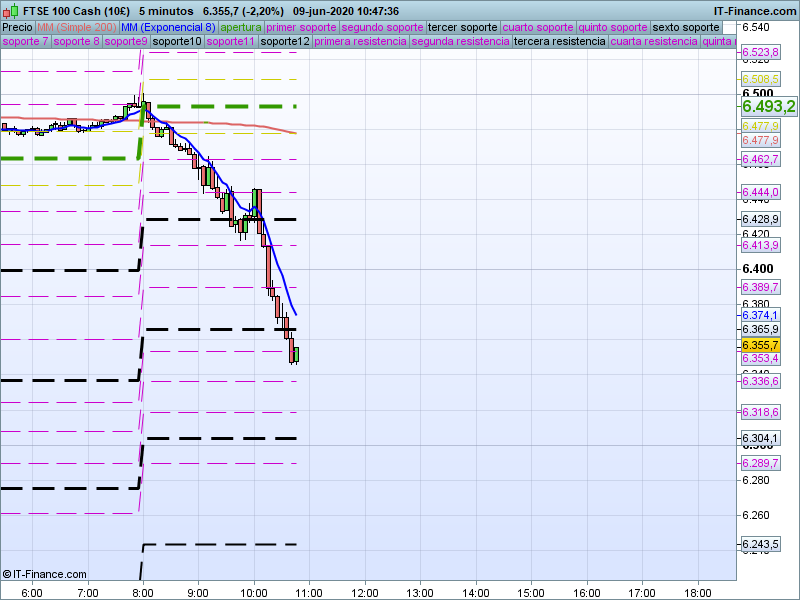800x600 pixels.
Task: Select the cuarto soporte label
Action: point(538,27)
